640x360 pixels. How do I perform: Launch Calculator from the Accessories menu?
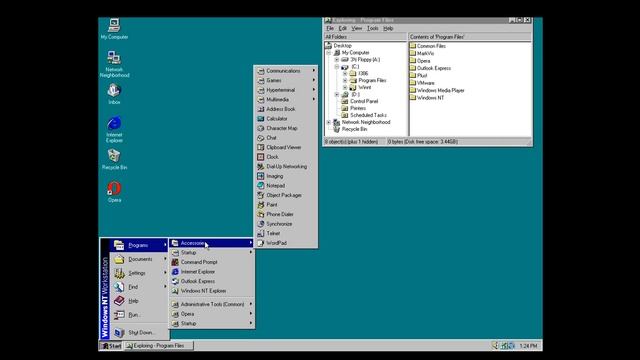(x=285, y=119)
